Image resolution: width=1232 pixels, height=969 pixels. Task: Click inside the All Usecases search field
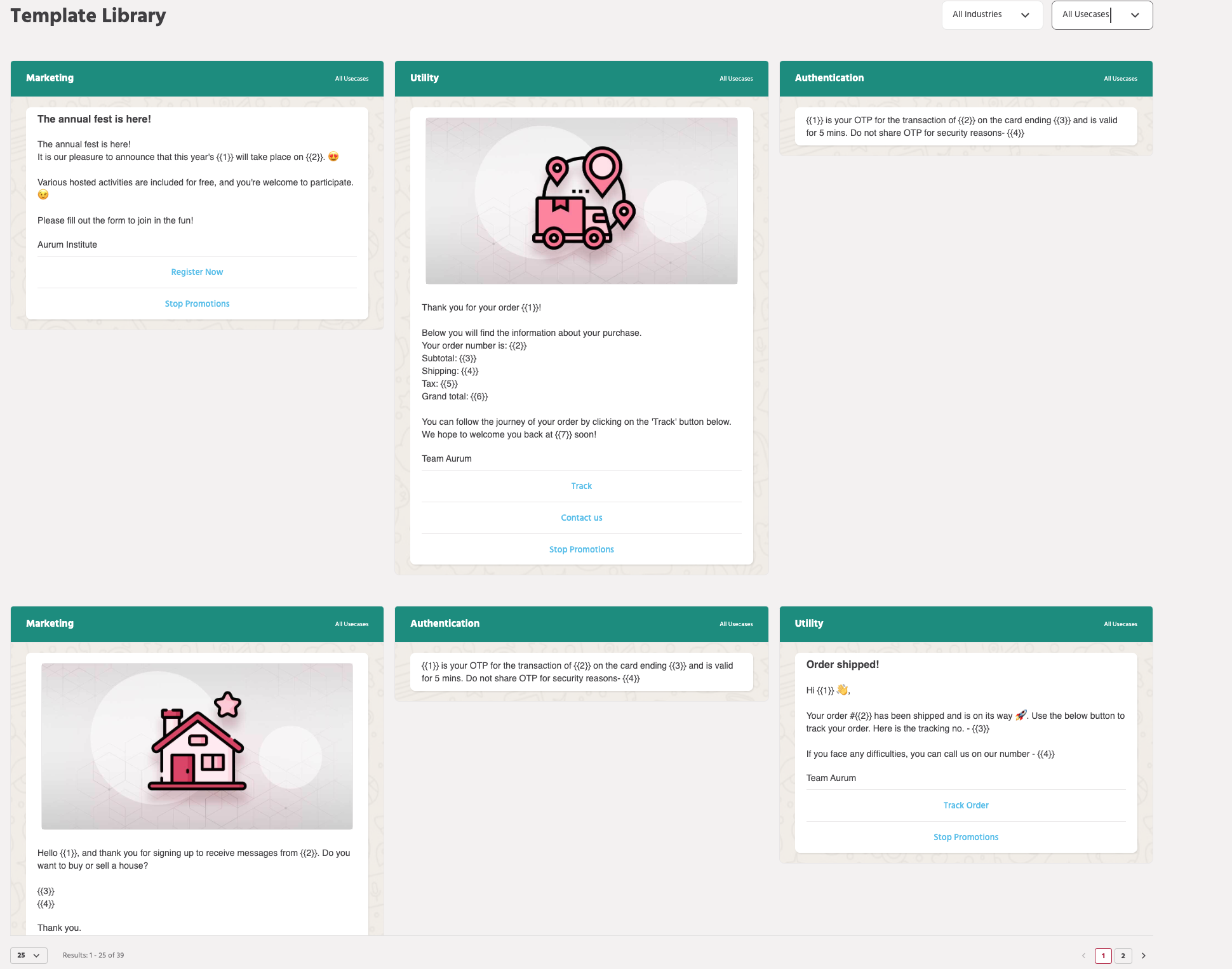(x=1086, y=14)
